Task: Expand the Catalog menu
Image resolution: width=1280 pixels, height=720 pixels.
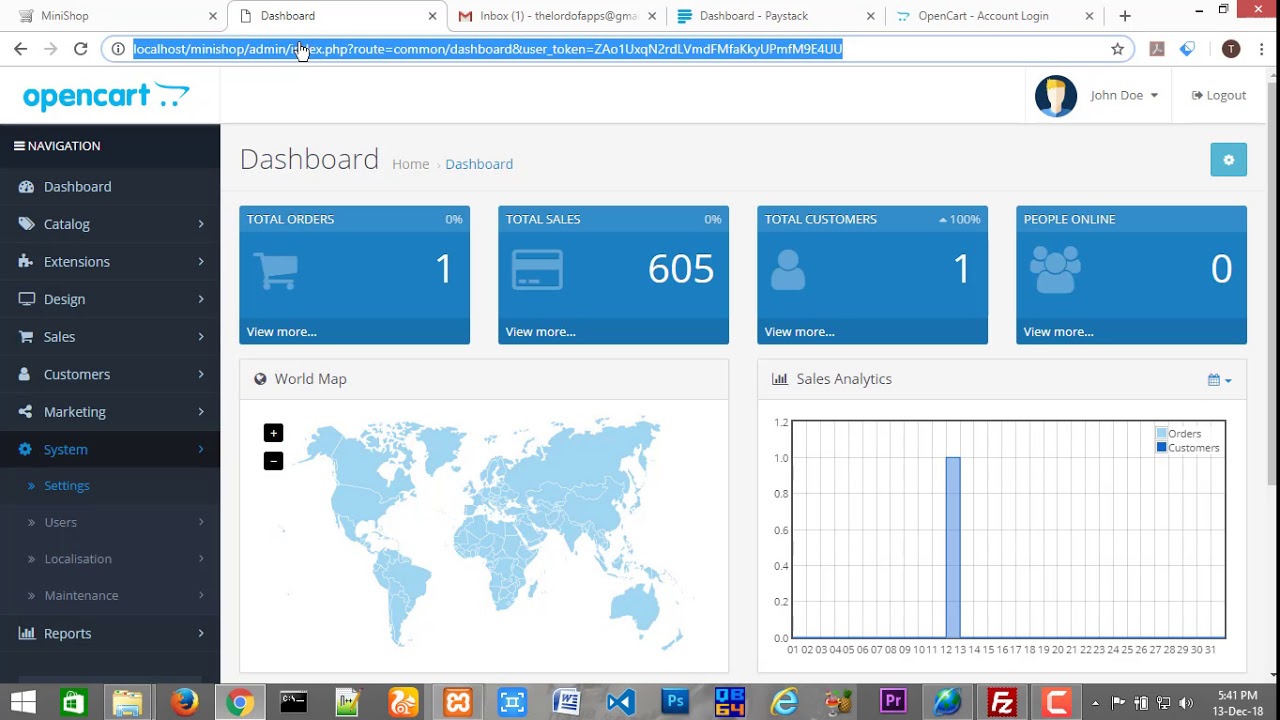Action: 201,224
